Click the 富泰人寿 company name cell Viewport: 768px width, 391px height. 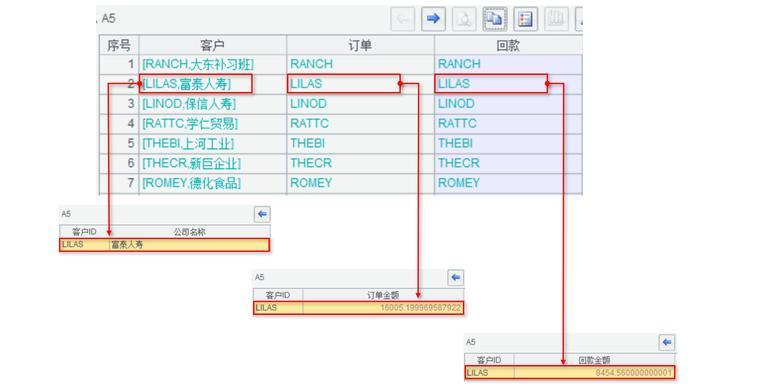[x=189, y=244]
